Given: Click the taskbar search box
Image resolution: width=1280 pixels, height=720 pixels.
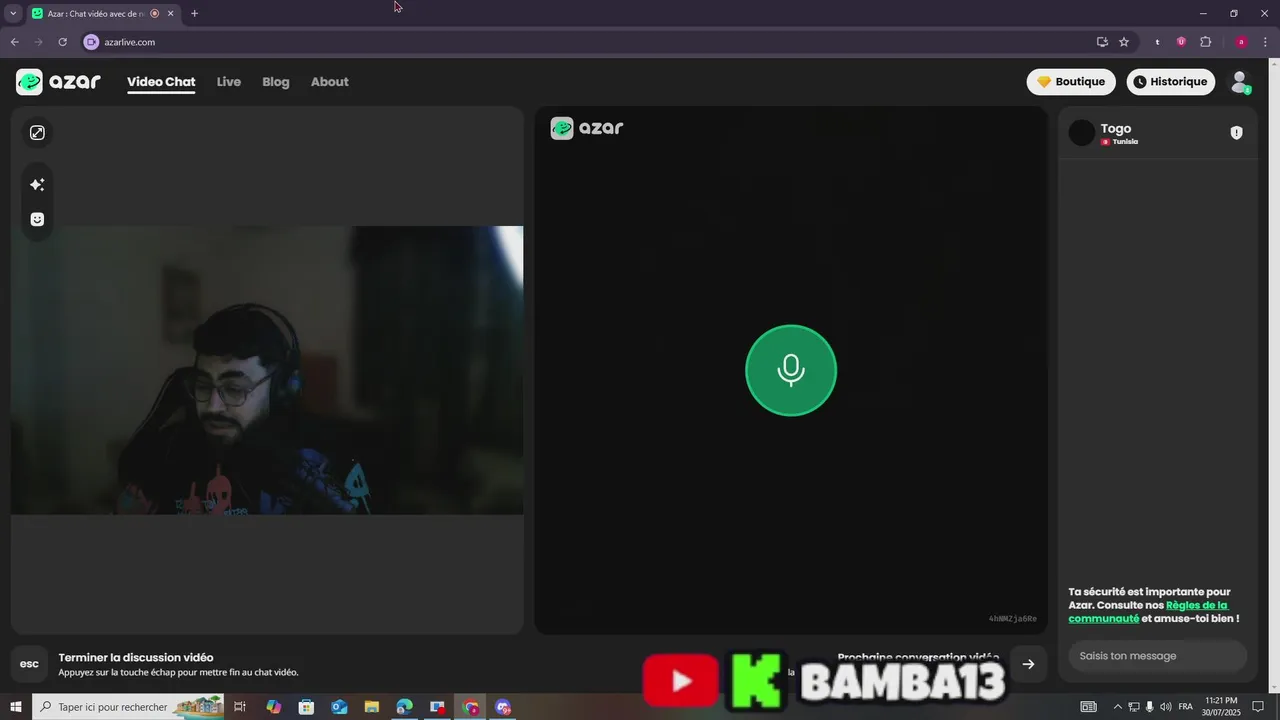Looking at the screenshot, I should click(x=129, y=707).
